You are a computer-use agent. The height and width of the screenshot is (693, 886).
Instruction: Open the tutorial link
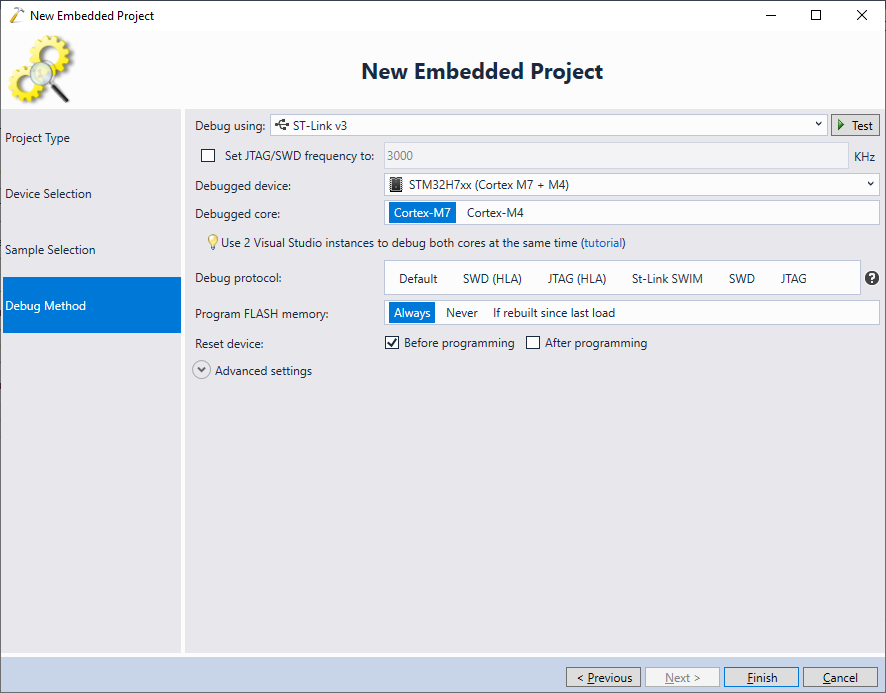(x=603, y=242)
